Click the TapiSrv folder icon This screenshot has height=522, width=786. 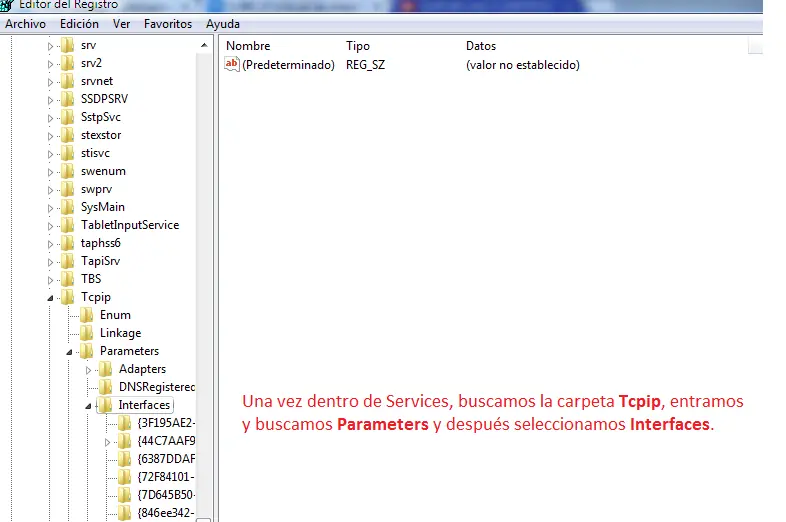68,261
